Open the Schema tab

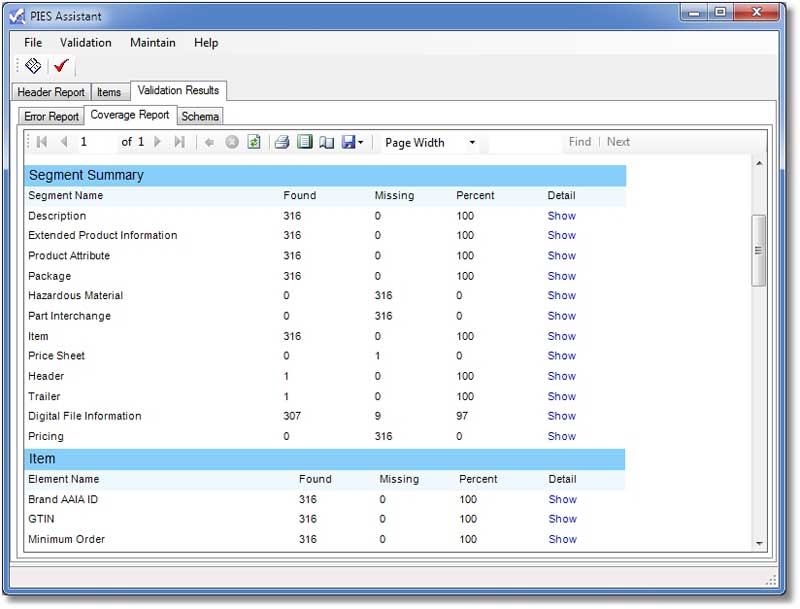(x=200, y=116)
